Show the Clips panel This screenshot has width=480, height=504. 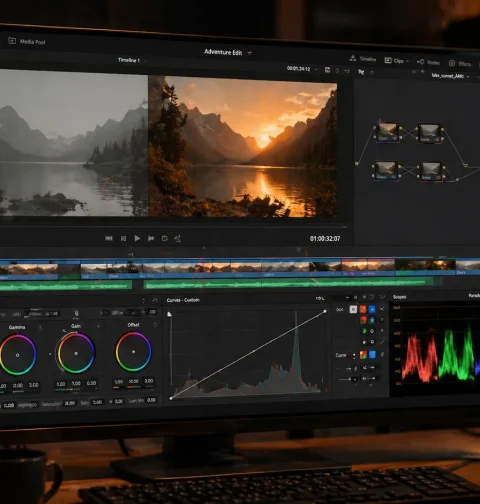pyautogui.click(x=394, y=61)
